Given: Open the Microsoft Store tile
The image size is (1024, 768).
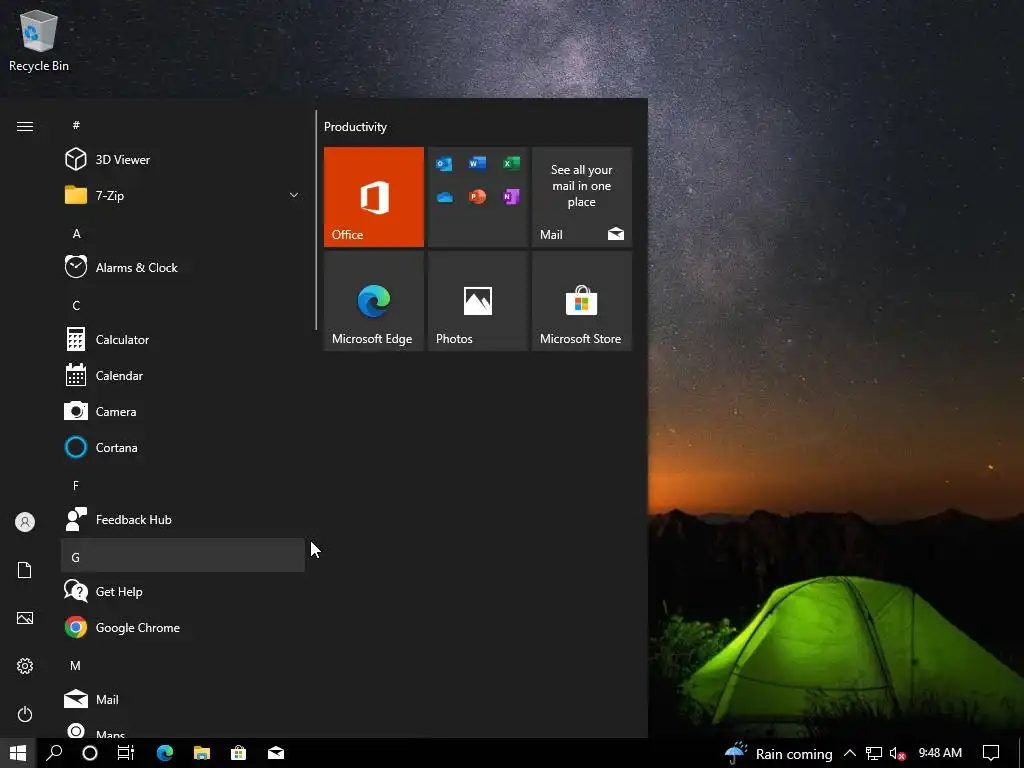Looking at the screenshot, I should (582, 301).
